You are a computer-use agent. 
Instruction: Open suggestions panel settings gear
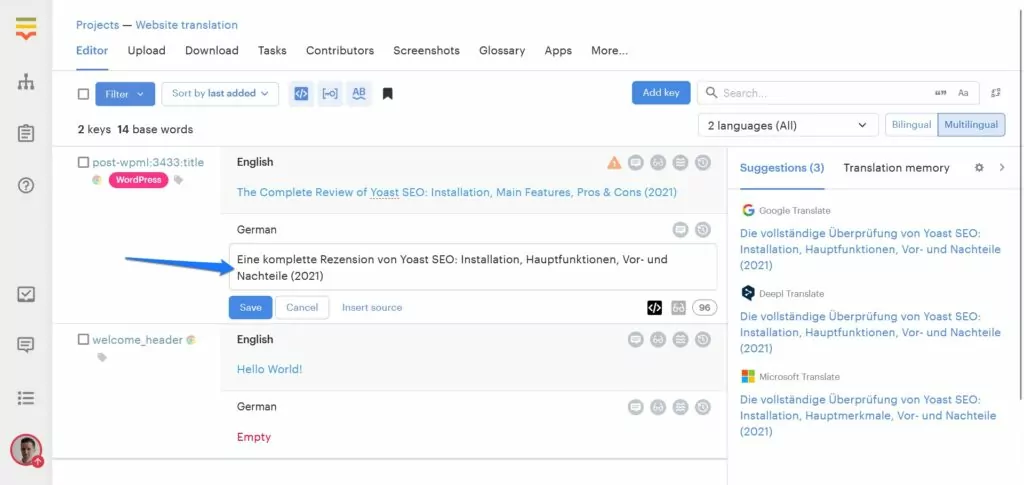click(x=979, y=168)
